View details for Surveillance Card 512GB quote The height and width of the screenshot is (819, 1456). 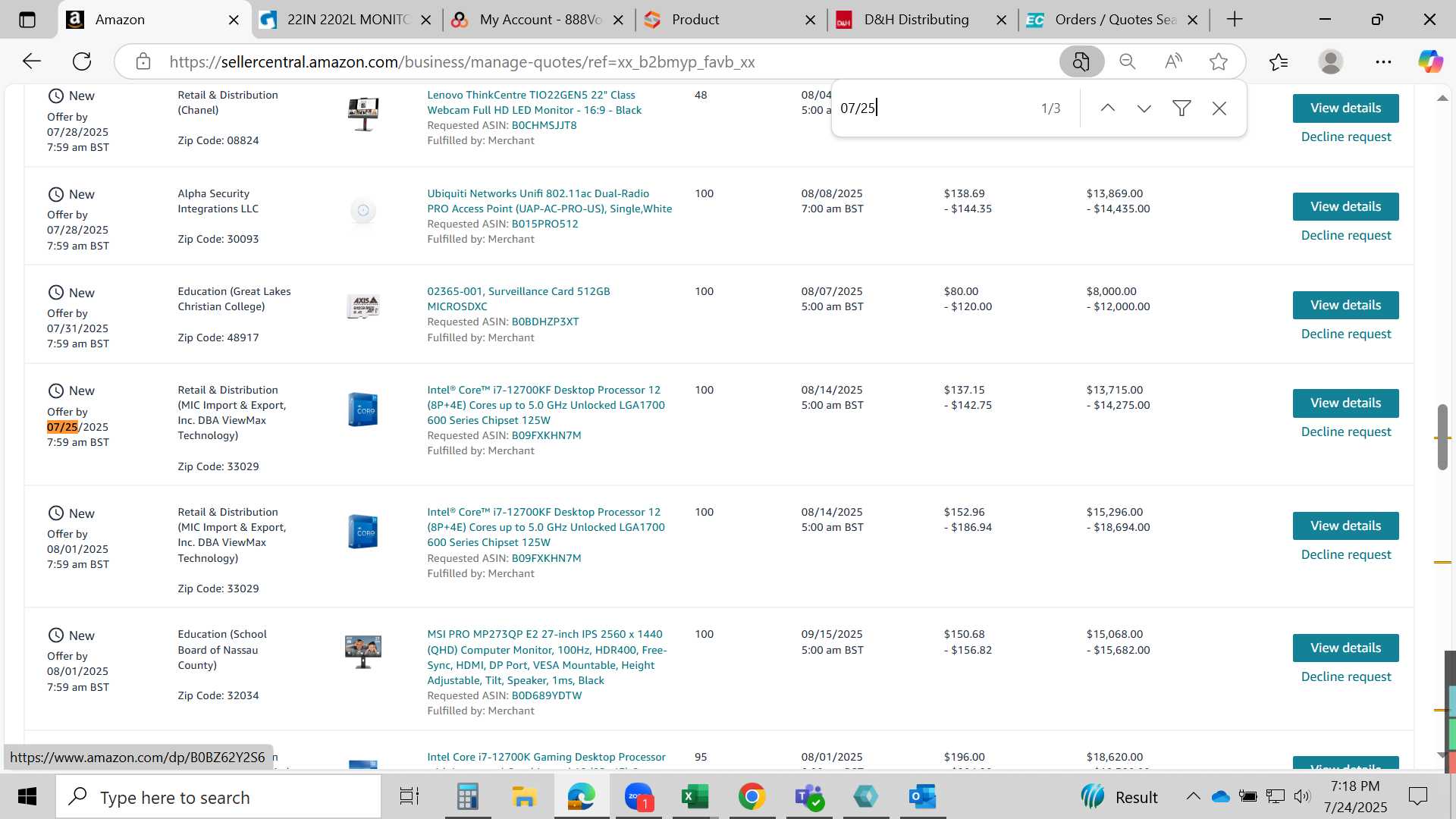coord(1345,305)
